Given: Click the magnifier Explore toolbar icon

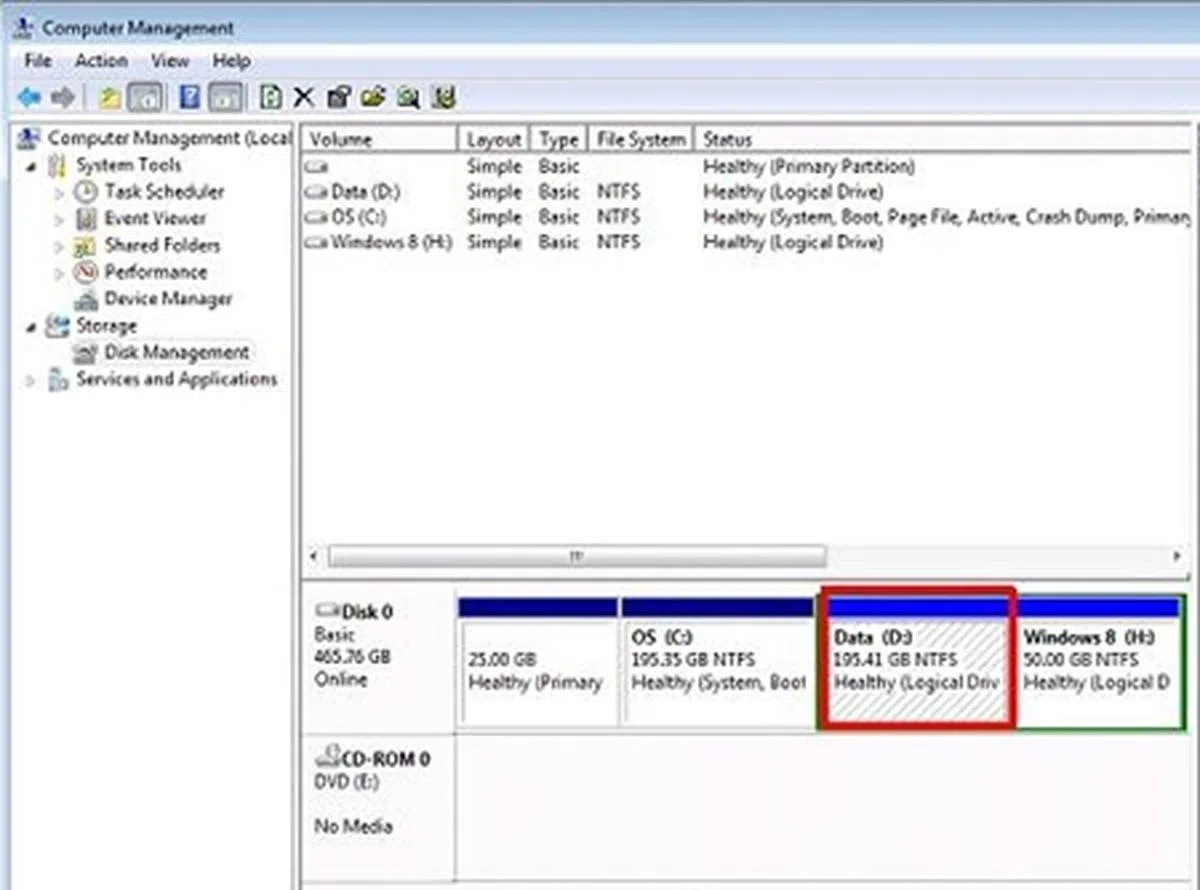Looking at the screenshot, I should click(x=408, y=97).
